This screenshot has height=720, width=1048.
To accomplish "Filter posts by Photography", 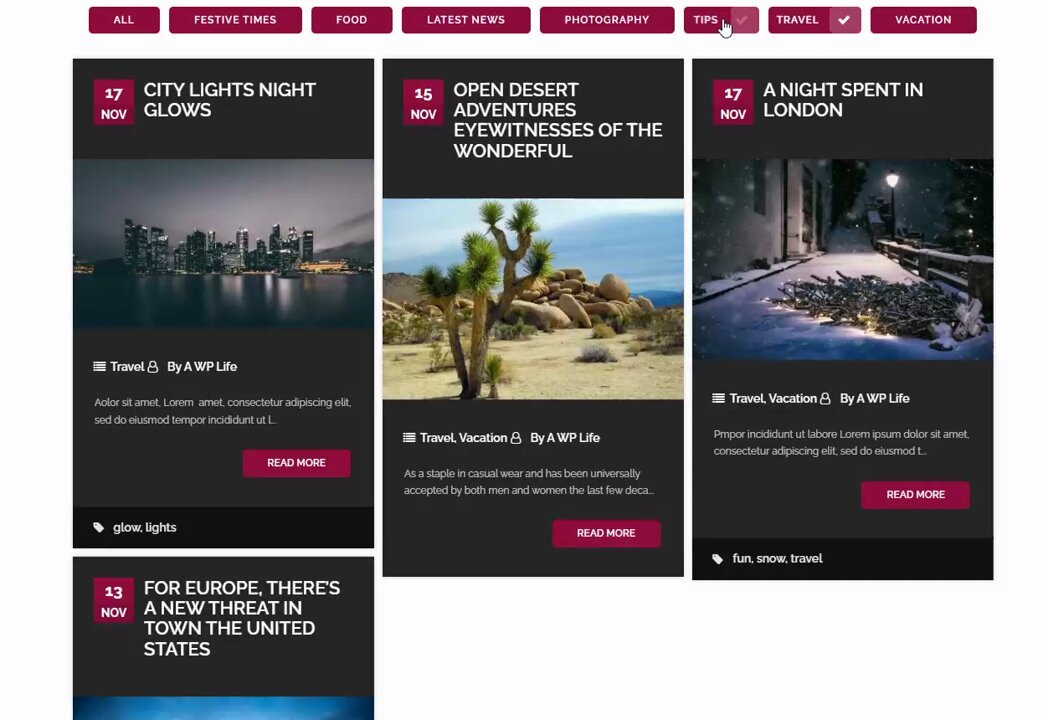I will pyautogui.click(x=607, y=20).
